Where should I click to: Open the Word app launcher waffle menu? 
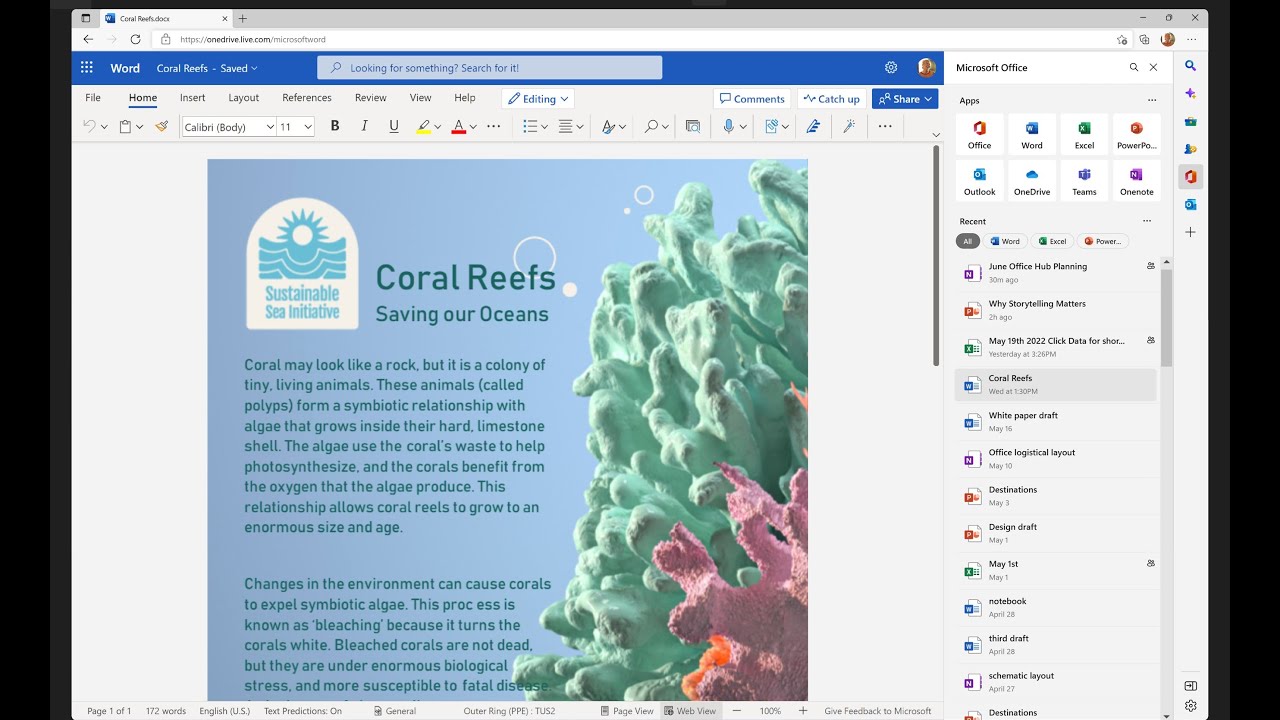87,68
